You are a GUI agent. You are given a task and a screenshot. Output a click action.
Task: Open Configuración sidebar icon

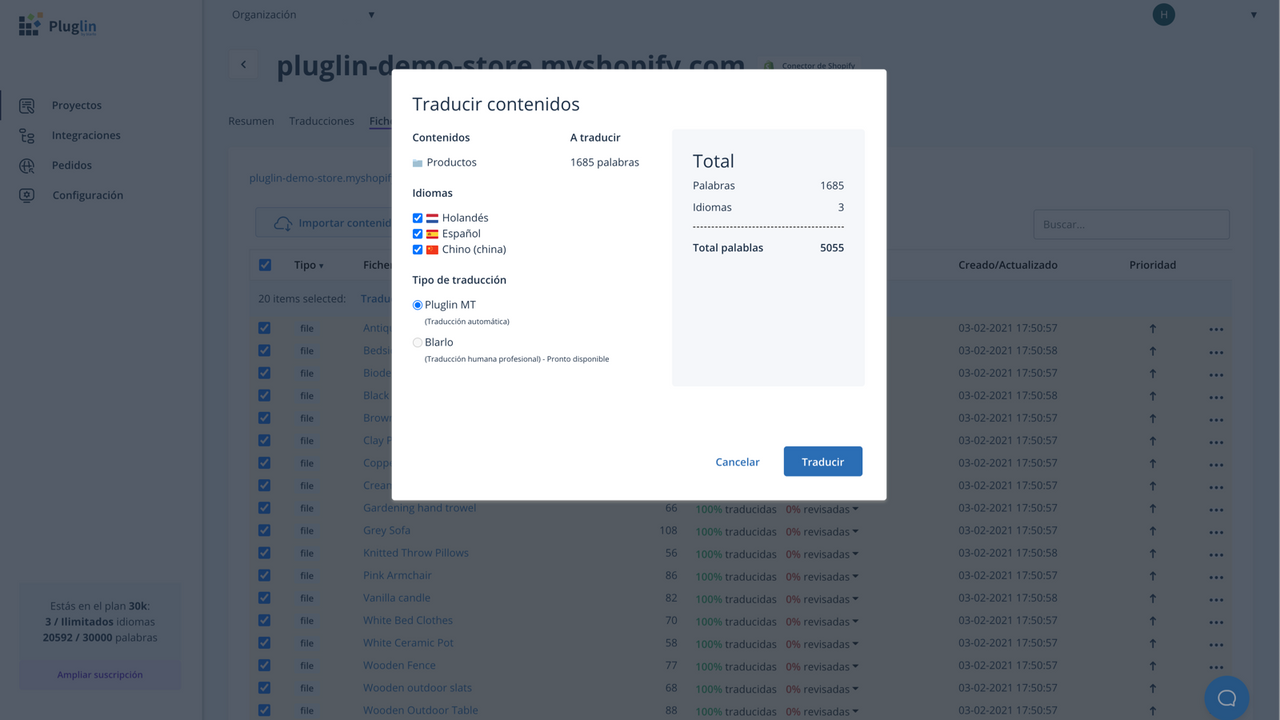pyautogui.click(x=27, y=195)
